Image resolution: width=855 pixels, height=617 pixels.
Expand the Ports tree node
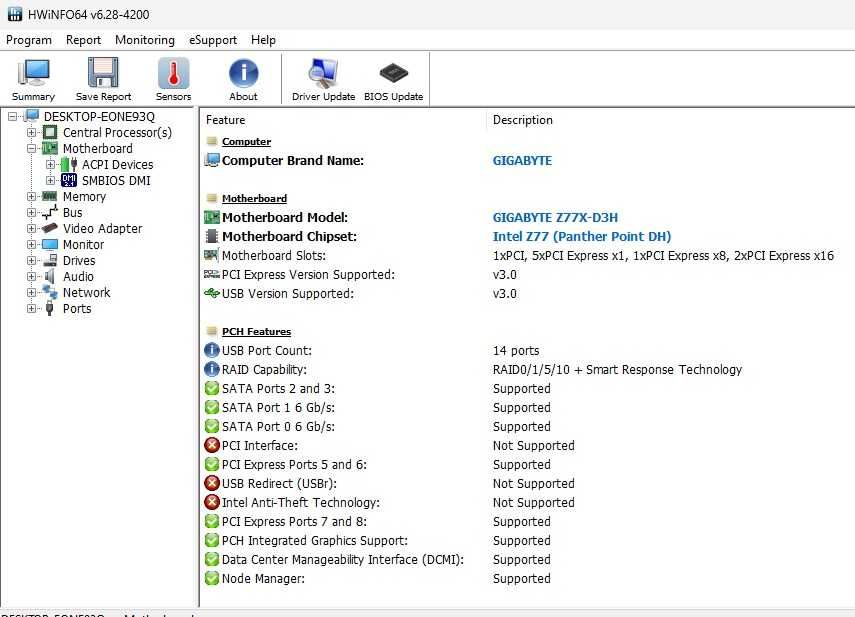[x=31, y=308]
